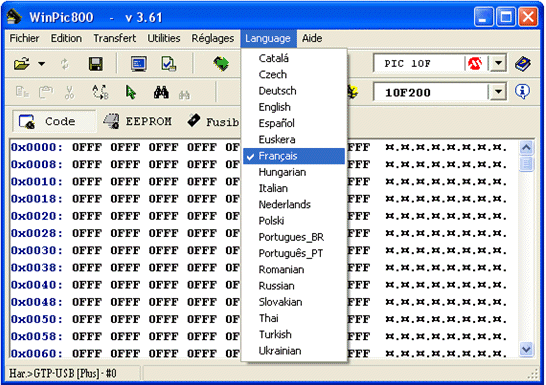Choose Slovakian language

294,302
